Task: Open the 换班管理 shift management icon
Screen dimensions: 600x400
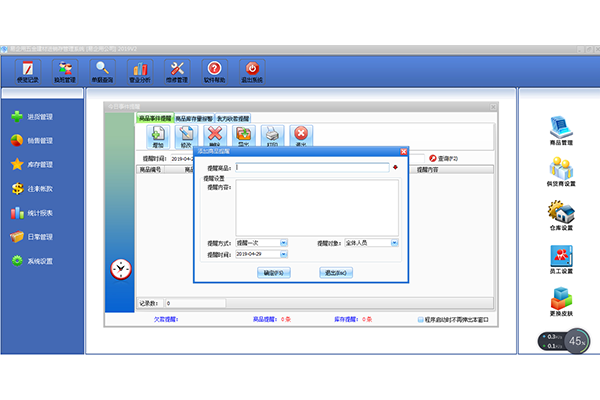Action: (x=65, y=72)
